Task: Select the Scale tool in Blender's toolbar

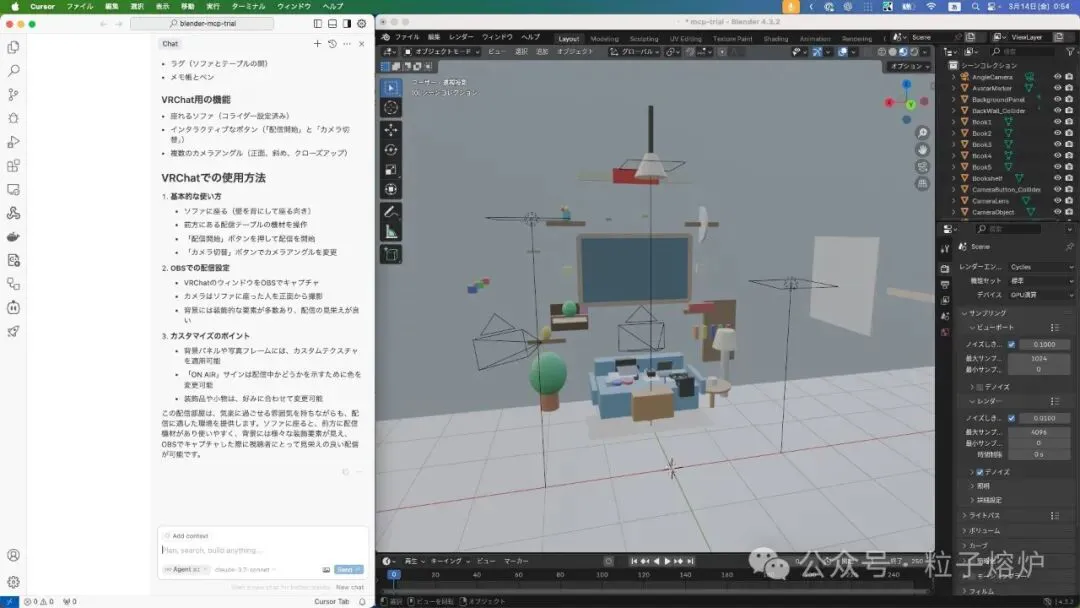Action: [391, 170]
